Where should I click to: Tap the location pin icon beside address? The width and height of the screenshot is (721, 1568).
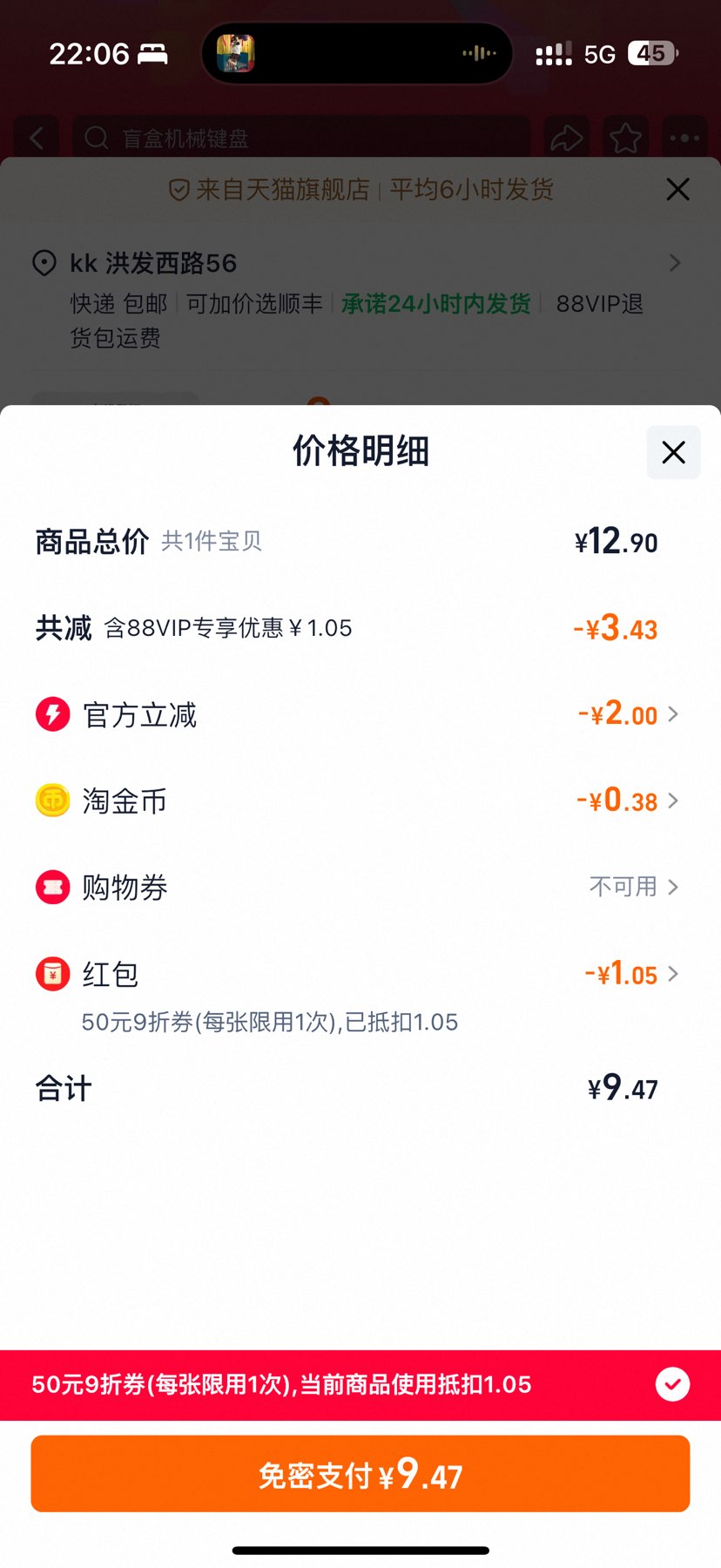coord(44,262)
